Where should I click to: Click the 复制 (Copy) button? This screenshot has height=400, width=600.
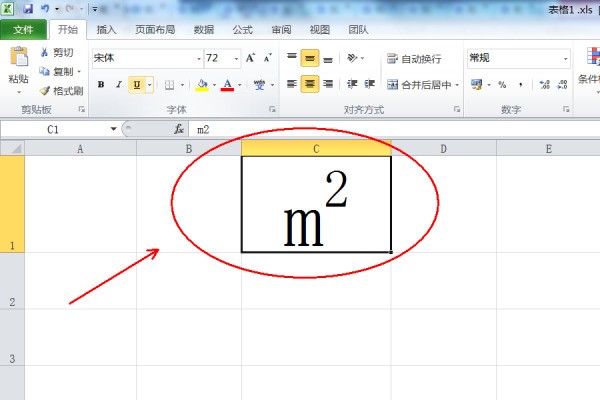(57, 72)
